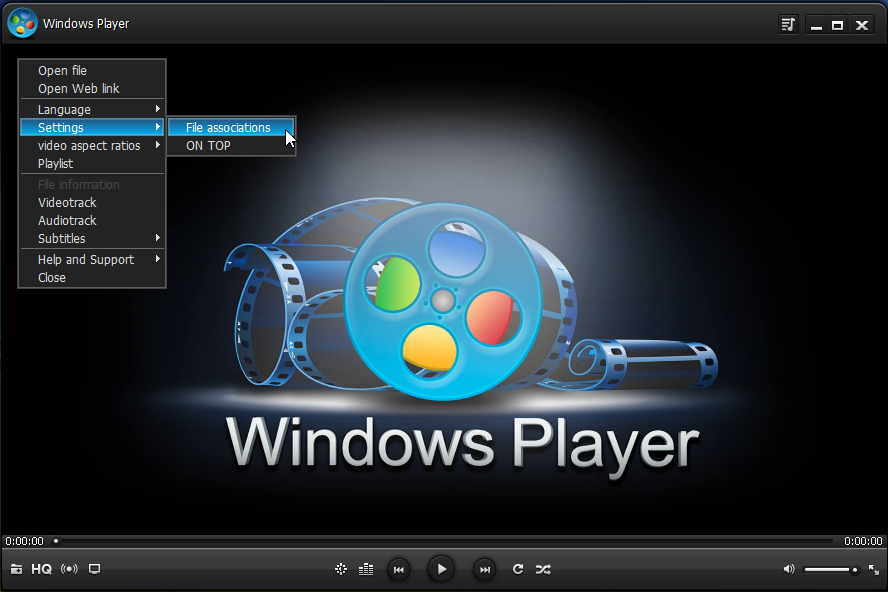Click the broadcast stream icon
This screenshot has height=592, width=888.
pyautogui.click(x=69, y=569)
